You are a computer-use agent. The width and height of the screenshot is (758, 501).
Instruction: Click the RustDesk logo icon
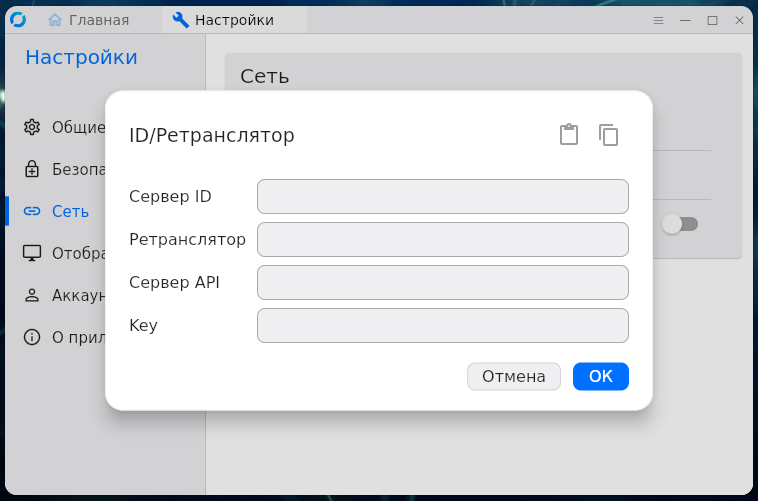click(x=18, y=19)
